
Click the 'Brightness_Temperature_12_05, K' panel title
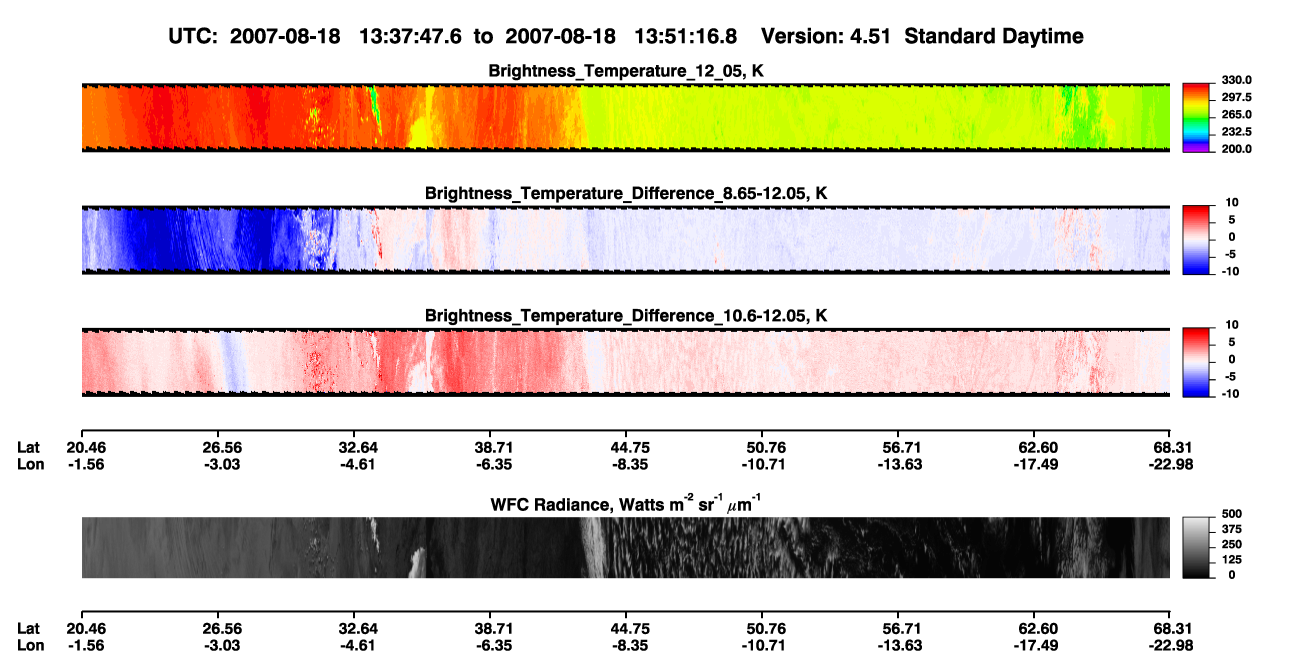point(626,71)
